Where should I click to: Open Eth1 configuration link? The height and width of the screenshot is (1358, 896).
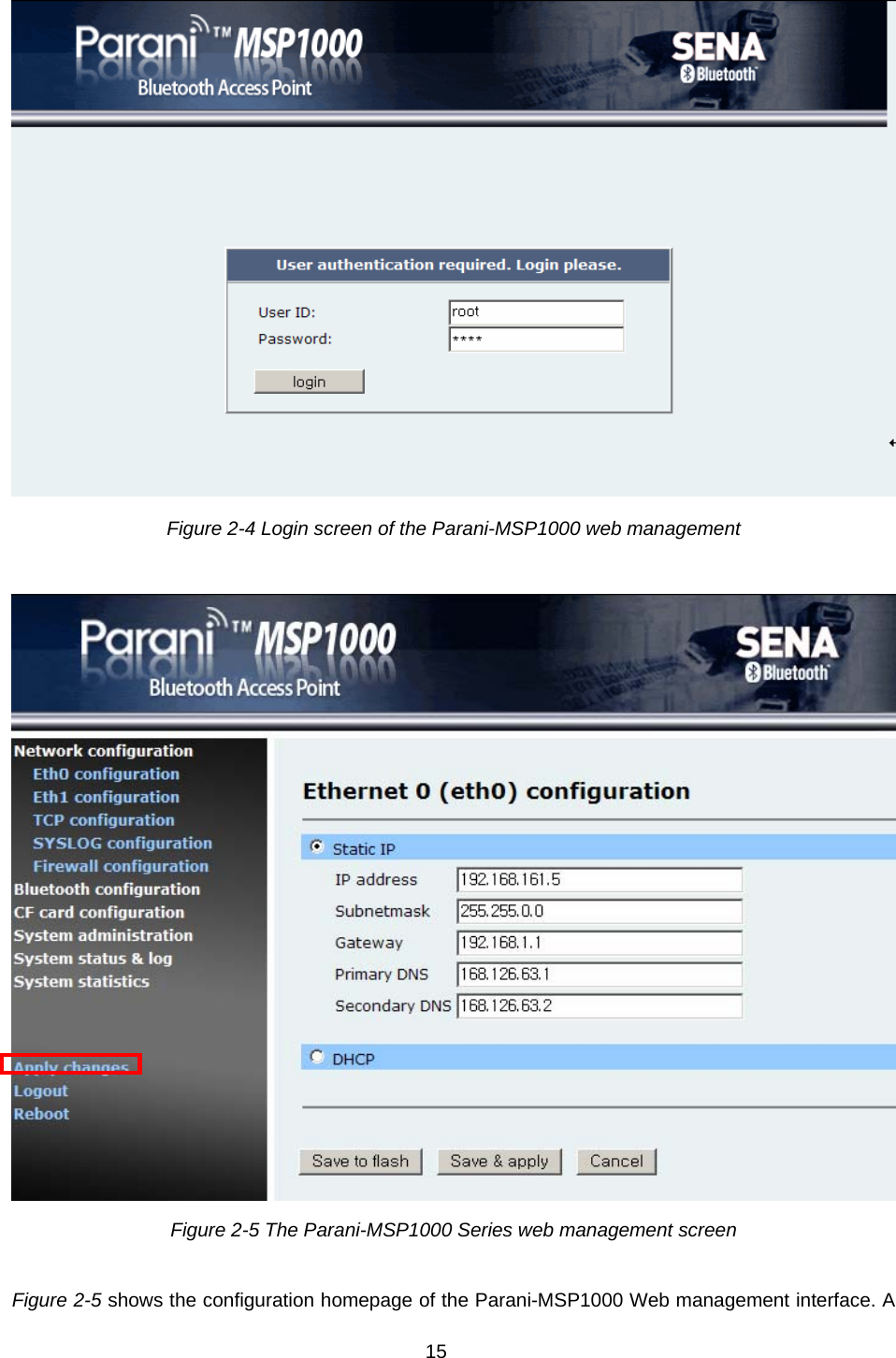[x=106, y=797]
